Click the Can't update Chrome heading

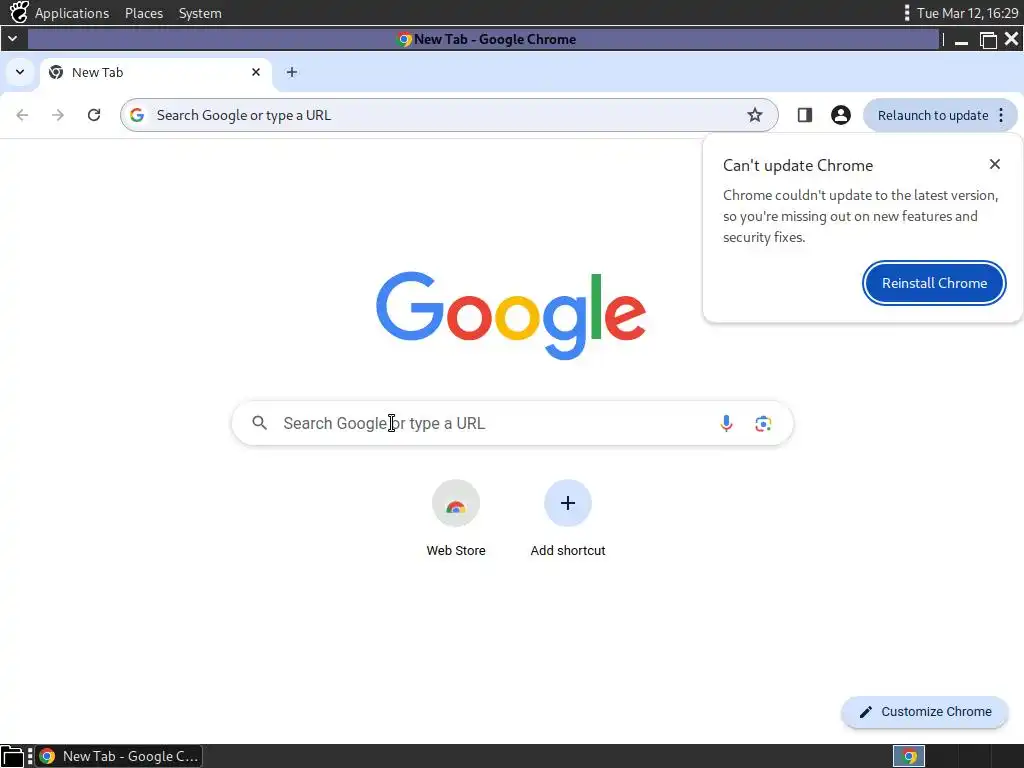[797, 165]
